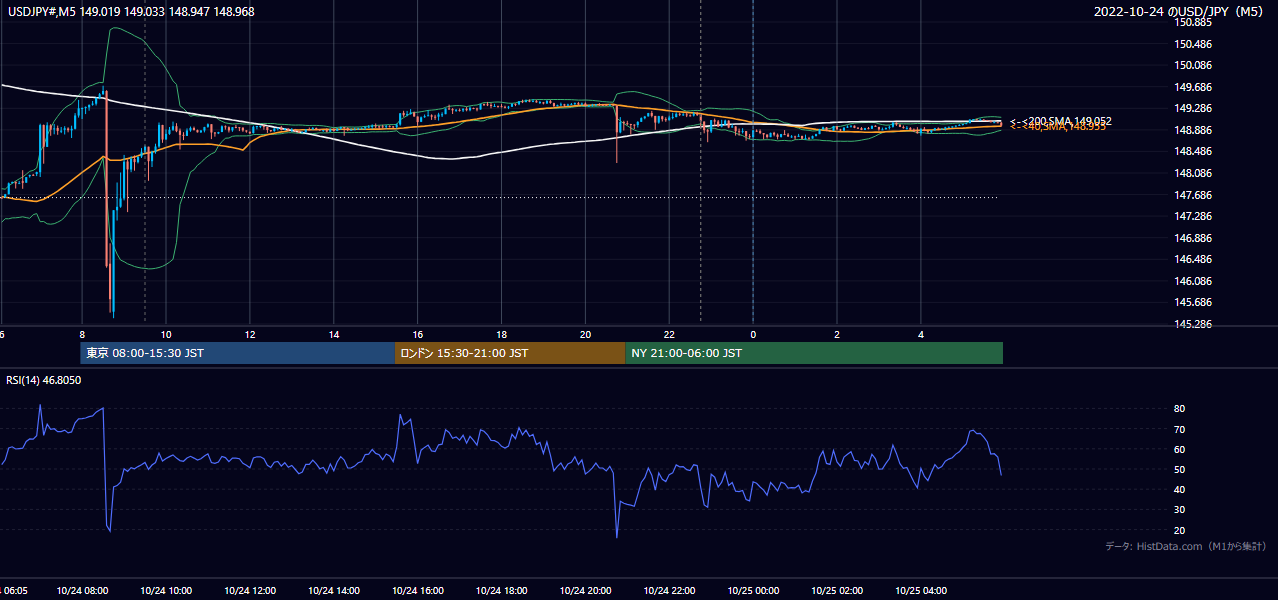This screenshot has width=1278, height=600.
Task: Click RSI axis level 40
Action: [x=1180, y=489]
